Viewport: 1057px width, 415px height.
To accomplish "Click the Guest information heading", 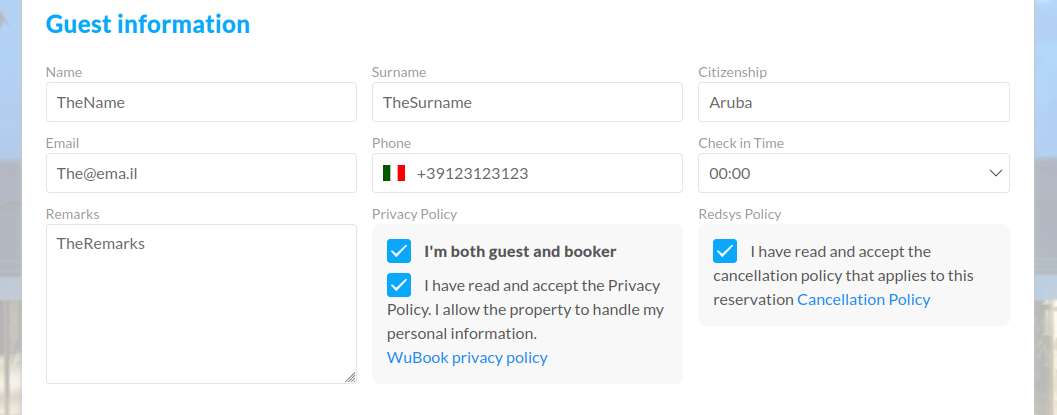I will point(148,24).
